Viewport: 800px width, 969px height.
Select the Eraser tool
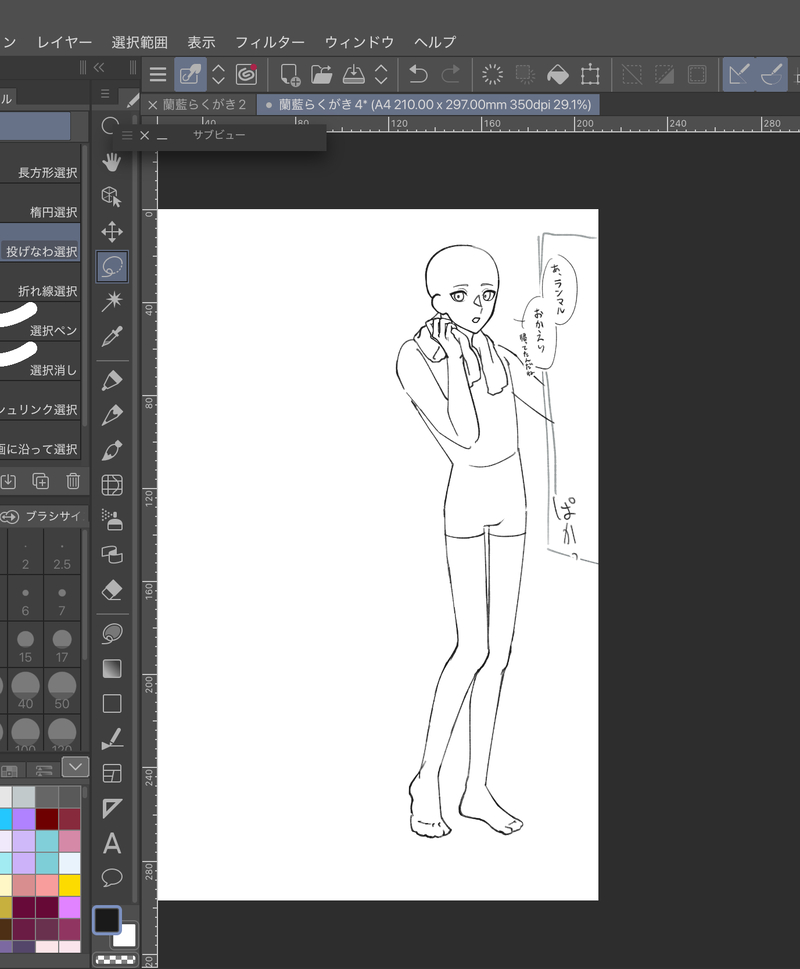click(112, 591)
